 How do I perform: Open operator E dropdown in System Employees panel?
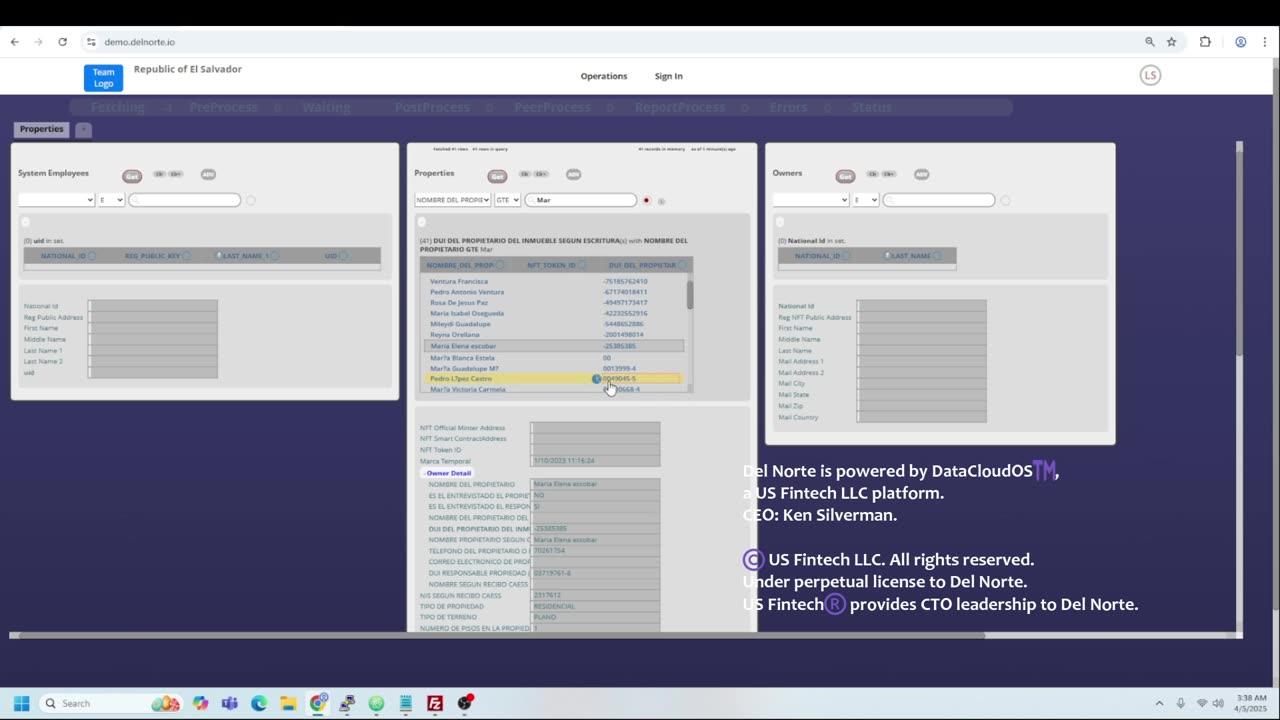pos(111,200)
